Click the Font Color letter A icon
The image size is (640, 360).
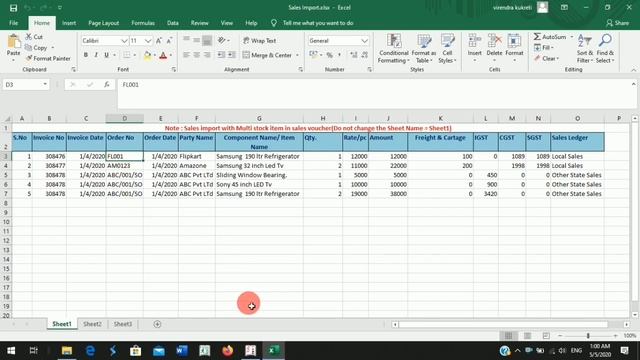tap(163, 55)
